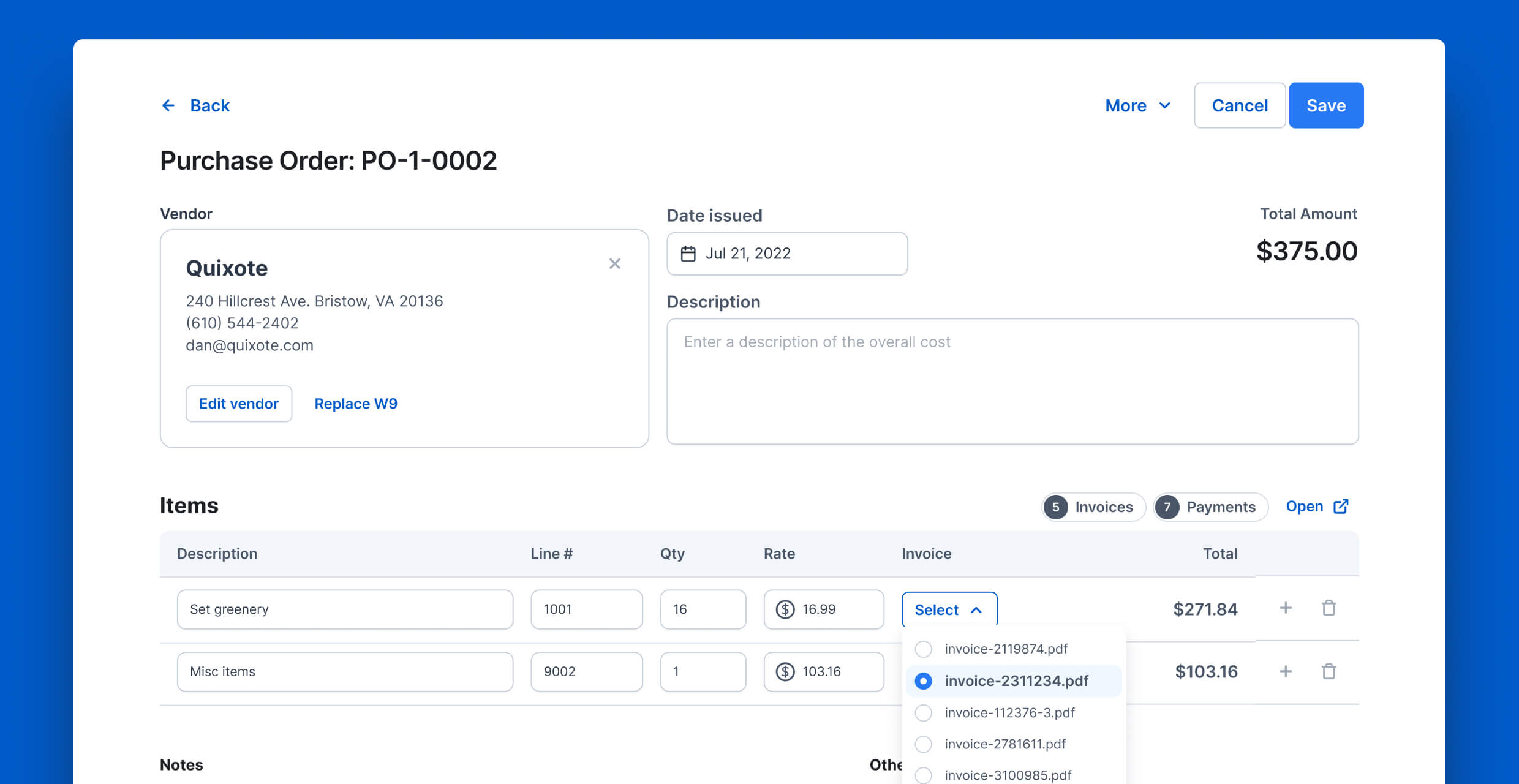Click the calendar icon in Date issued
This screenshot has width=1519, height=784.
(688, 254)
